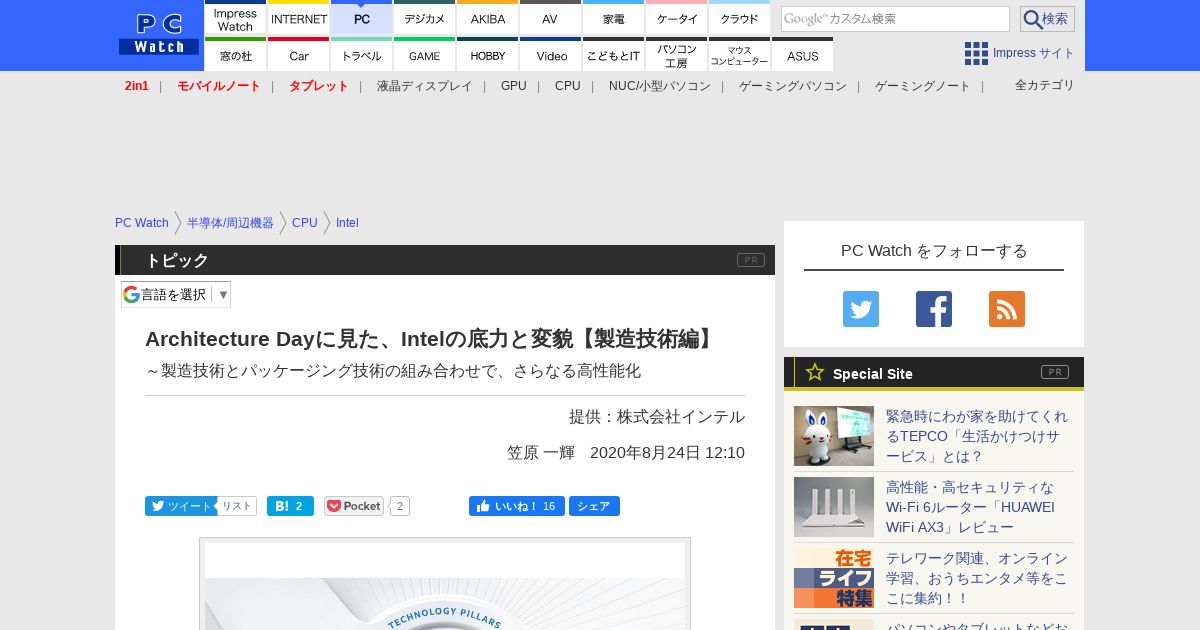Go to the タブレット category

[x=319, y=86]
